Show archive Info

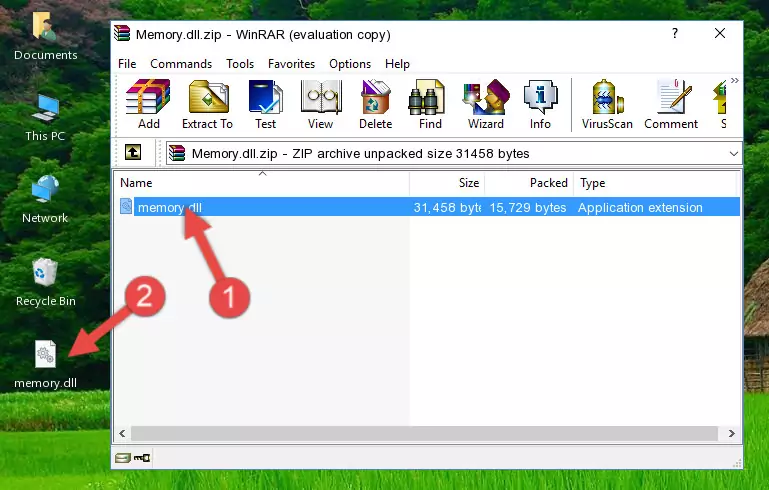(540, 103)
